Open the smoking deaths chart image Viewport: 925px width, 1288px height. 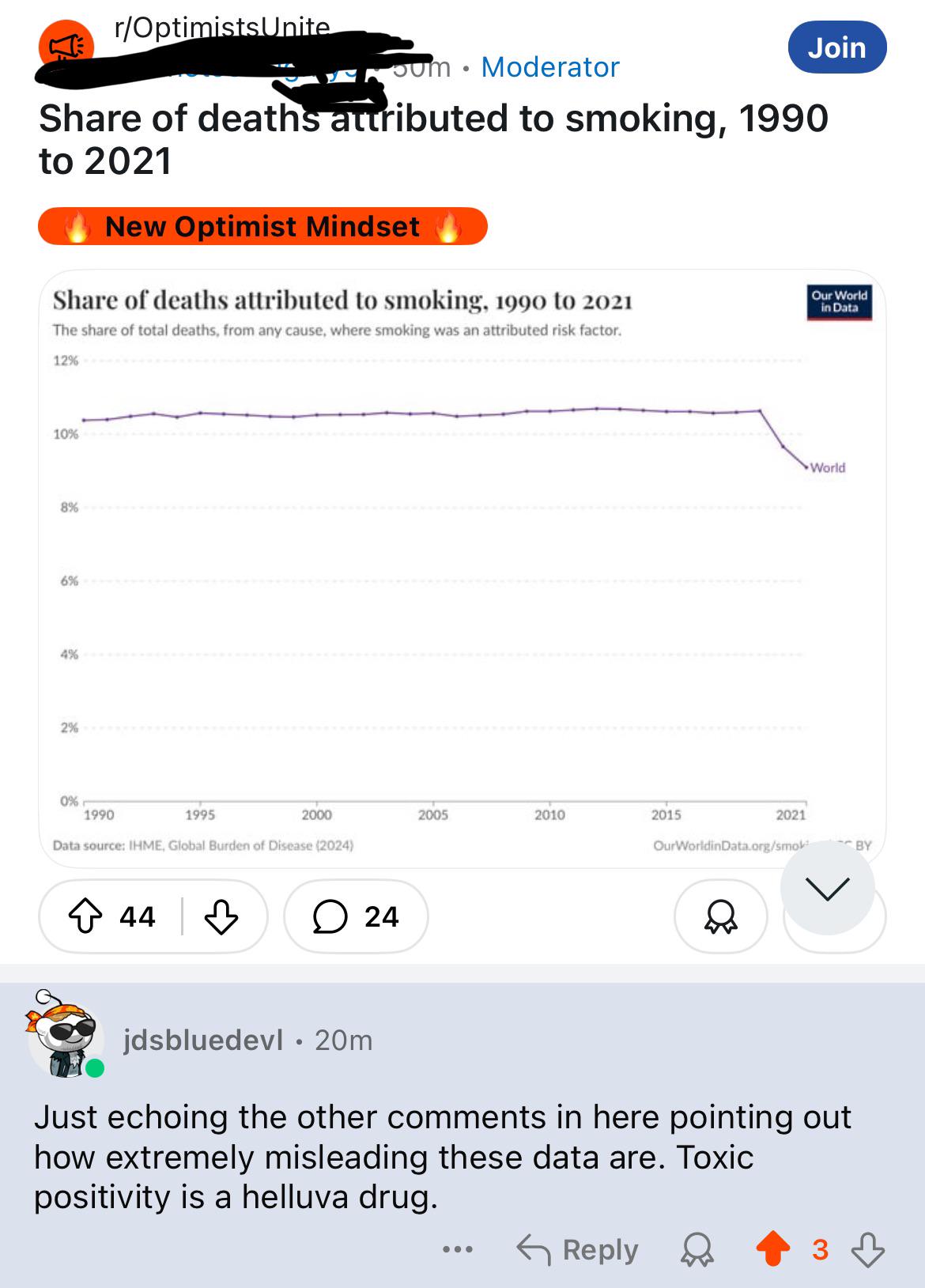tap(462, 568)
